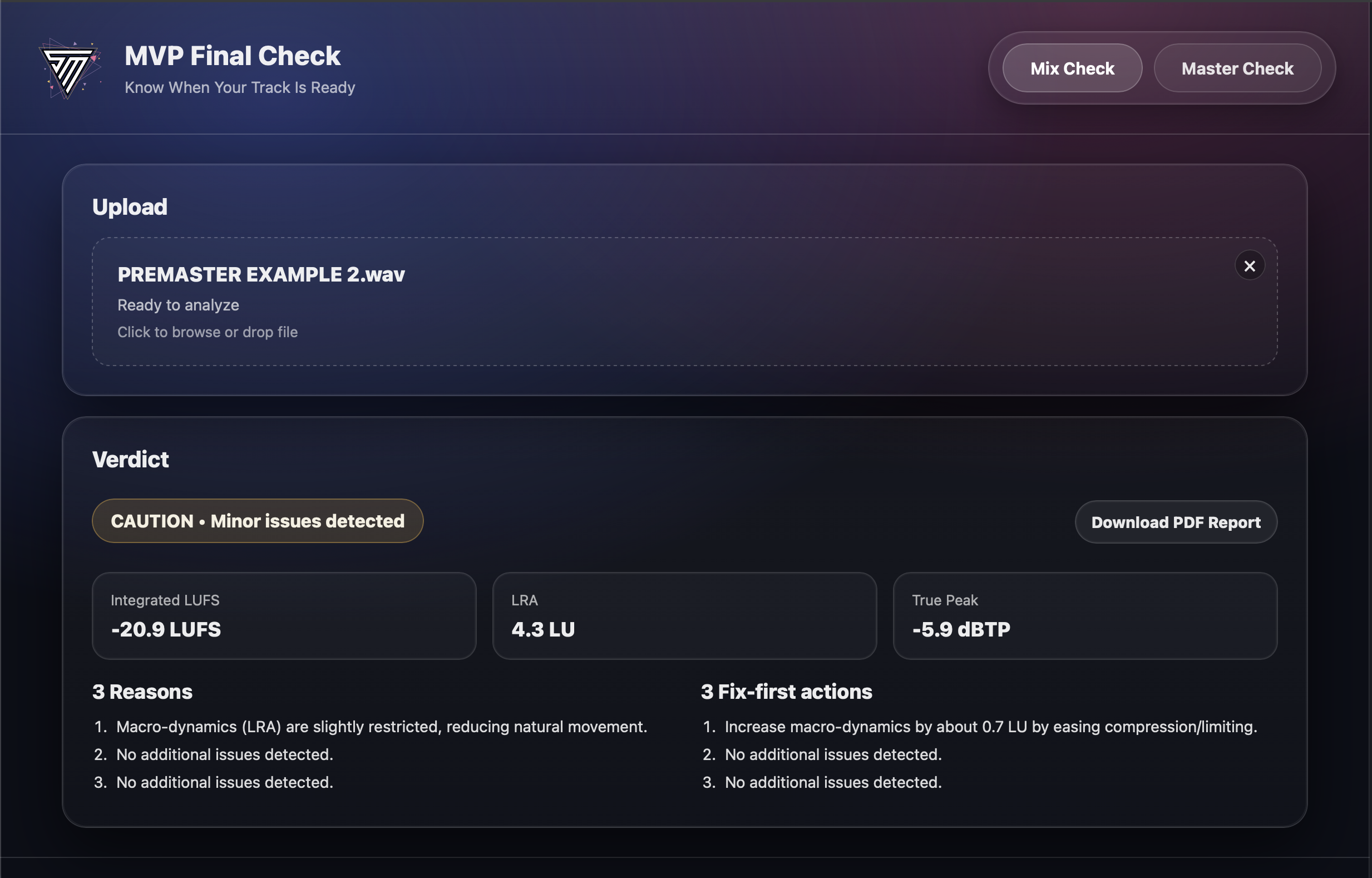Image resolution: width=1372 pixels, height=878 pixels.
Task: Click the 'Ready to analyze' status text
Action: coord(178,305)
